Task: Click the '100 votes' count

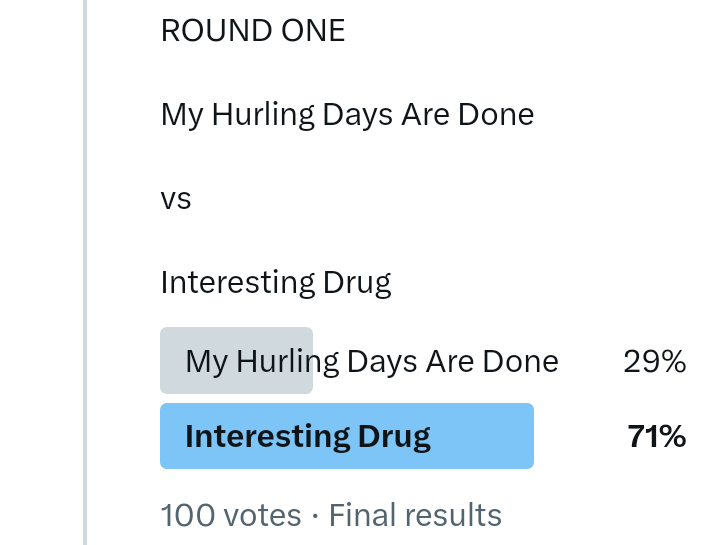Action: [x=230, y=515]
